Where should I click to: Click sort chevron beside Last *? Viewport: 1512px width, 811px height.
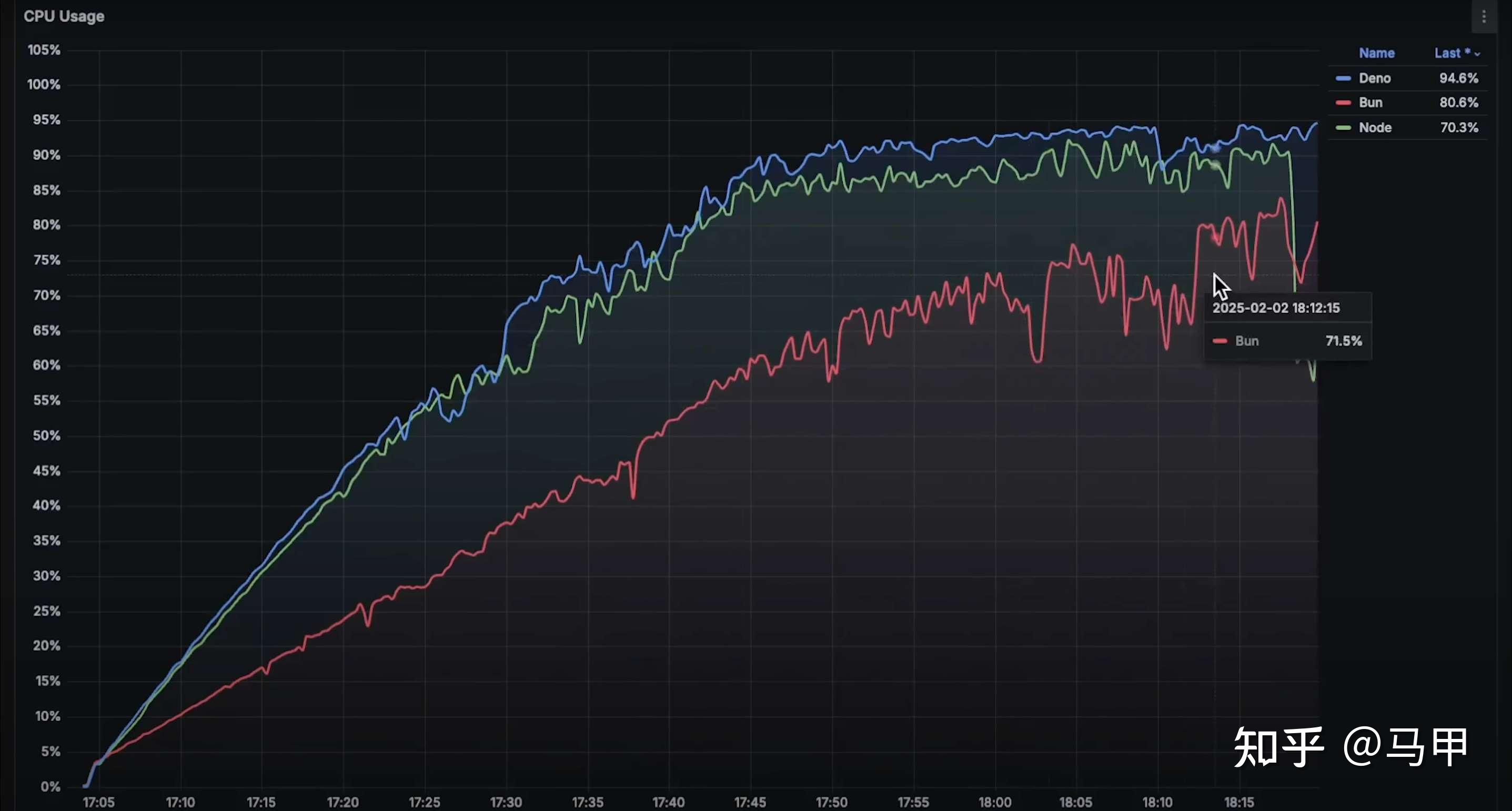pos(1477,54)
